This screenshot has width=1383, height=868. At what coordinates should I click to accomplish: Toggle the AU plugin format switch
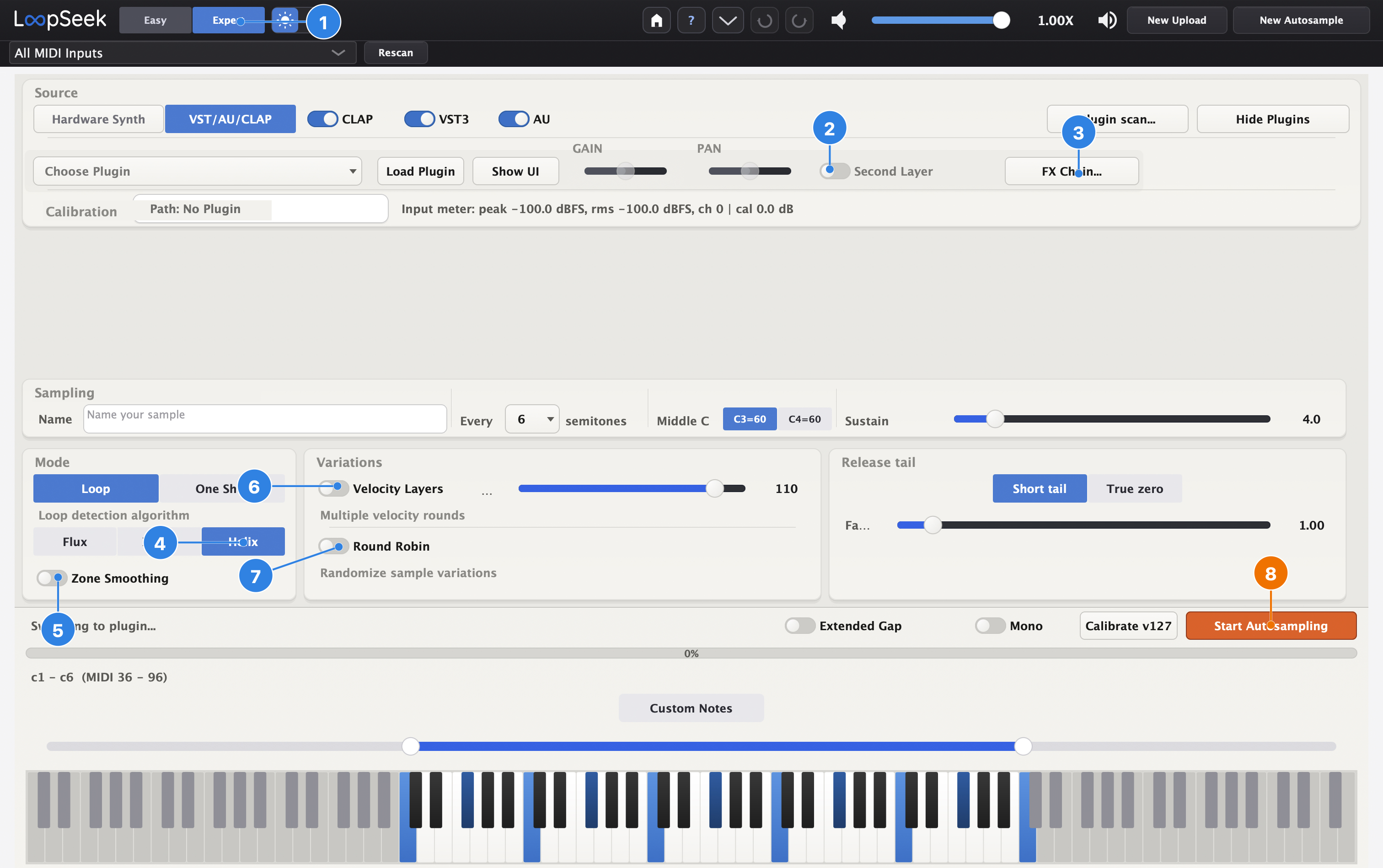pyautogui.click(x=514, y=119)
